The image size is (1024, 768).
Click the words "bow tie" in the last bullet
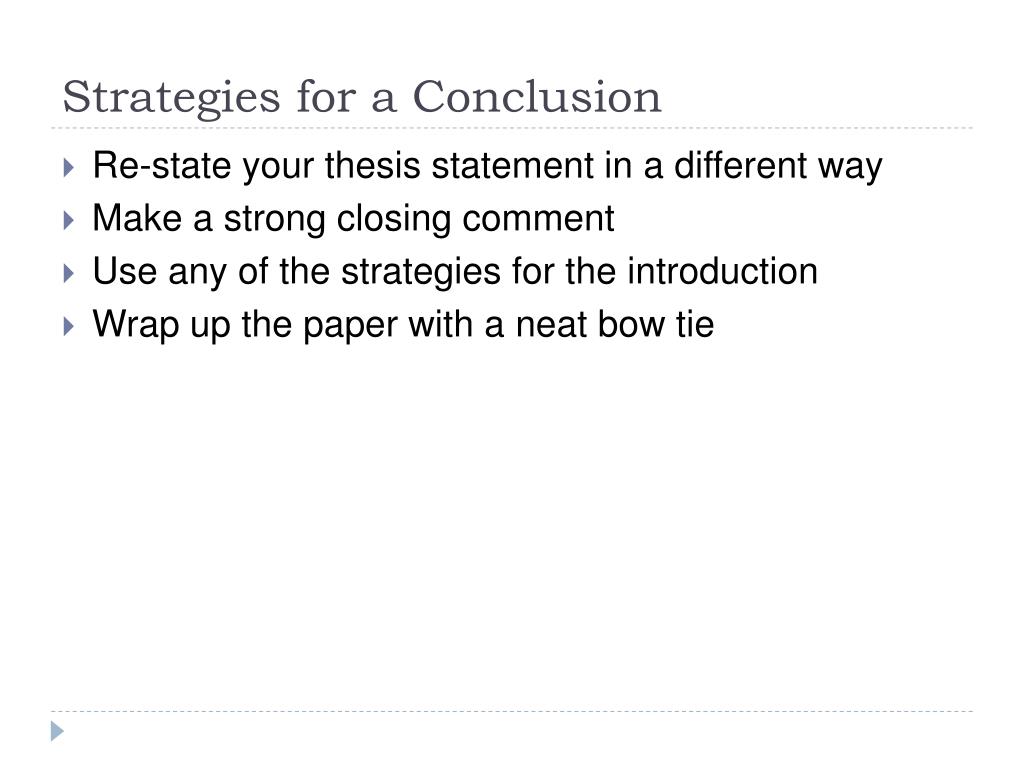click(656, 324)
